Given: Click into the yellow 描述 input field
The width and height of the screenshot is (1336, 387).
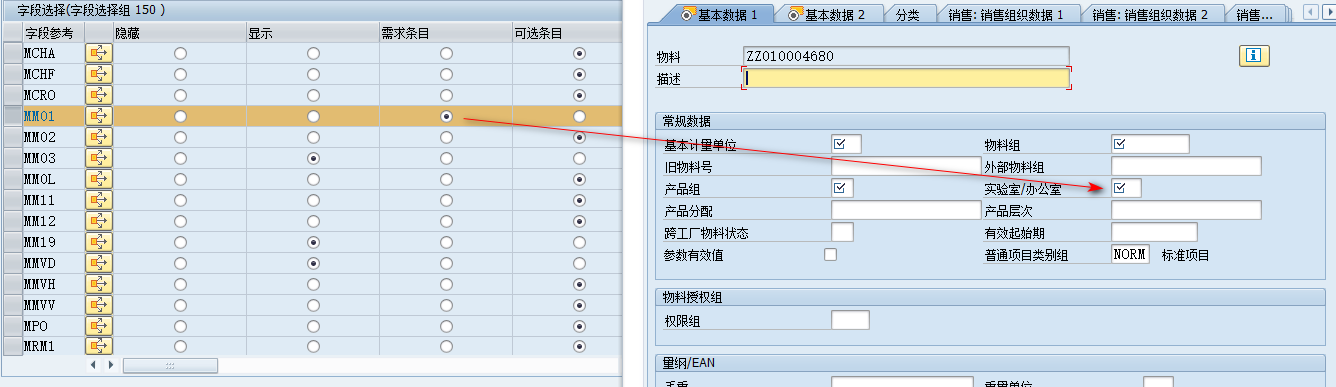Looking at the screenshot, I should 906,78.
